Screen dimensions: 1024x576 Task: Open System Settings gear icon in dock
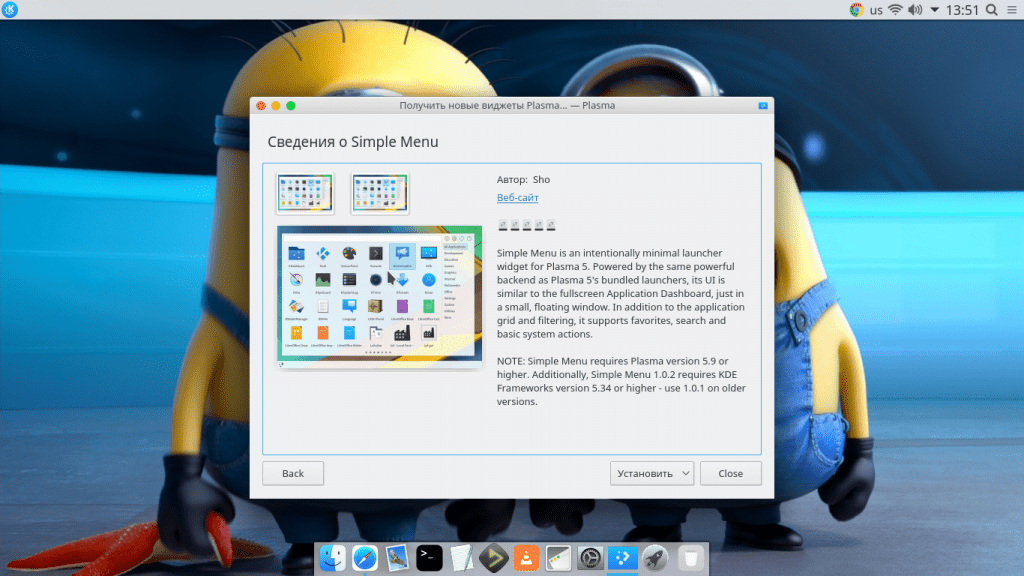[590, 558]
